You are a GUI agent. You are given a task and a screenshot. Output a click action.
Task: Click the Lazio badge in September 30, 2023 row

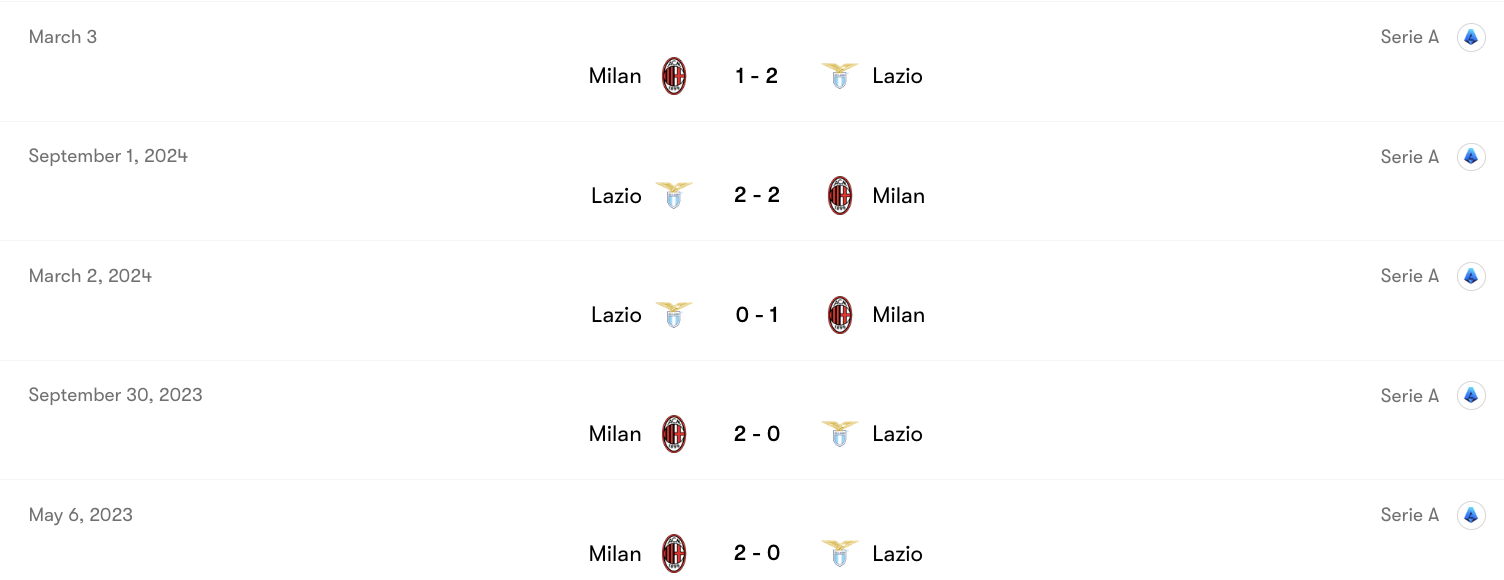[840, 433]
